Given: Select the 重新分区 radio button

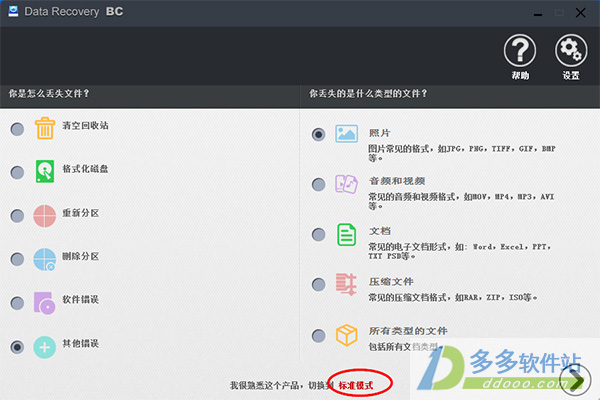Looking at the screenshot, I should 17,216.
